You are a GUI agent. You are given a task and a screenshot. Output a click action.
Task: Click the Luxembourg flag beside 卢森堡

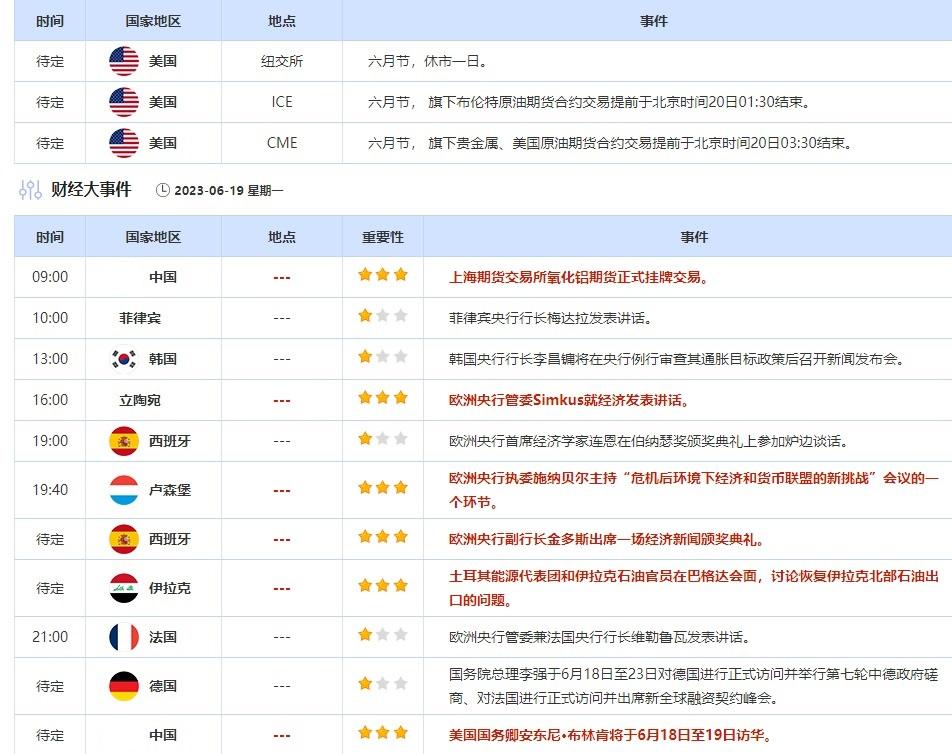(x=124, y=490)
